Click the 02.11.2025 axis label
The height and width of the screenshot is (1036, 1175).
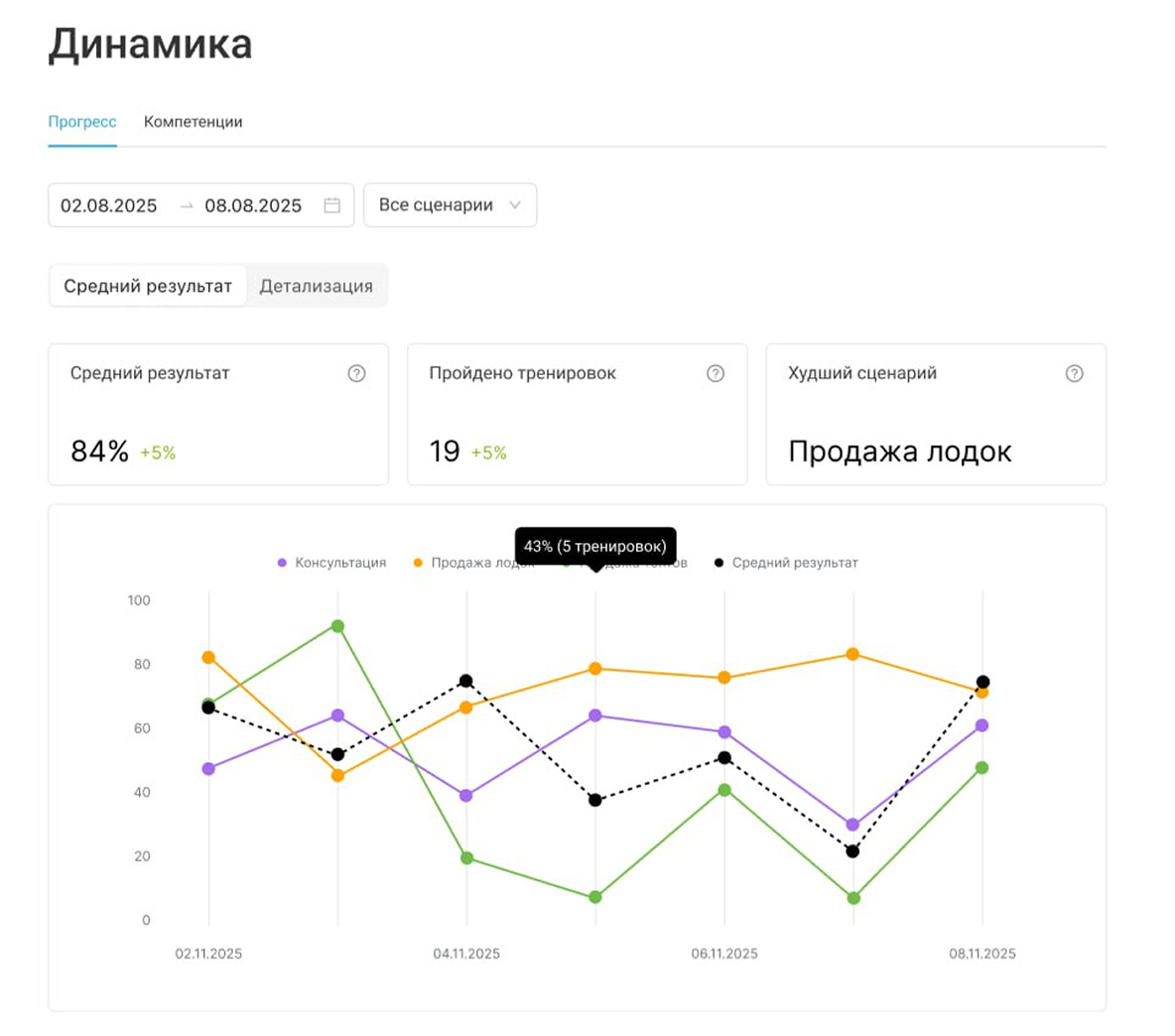pos(208,954)
